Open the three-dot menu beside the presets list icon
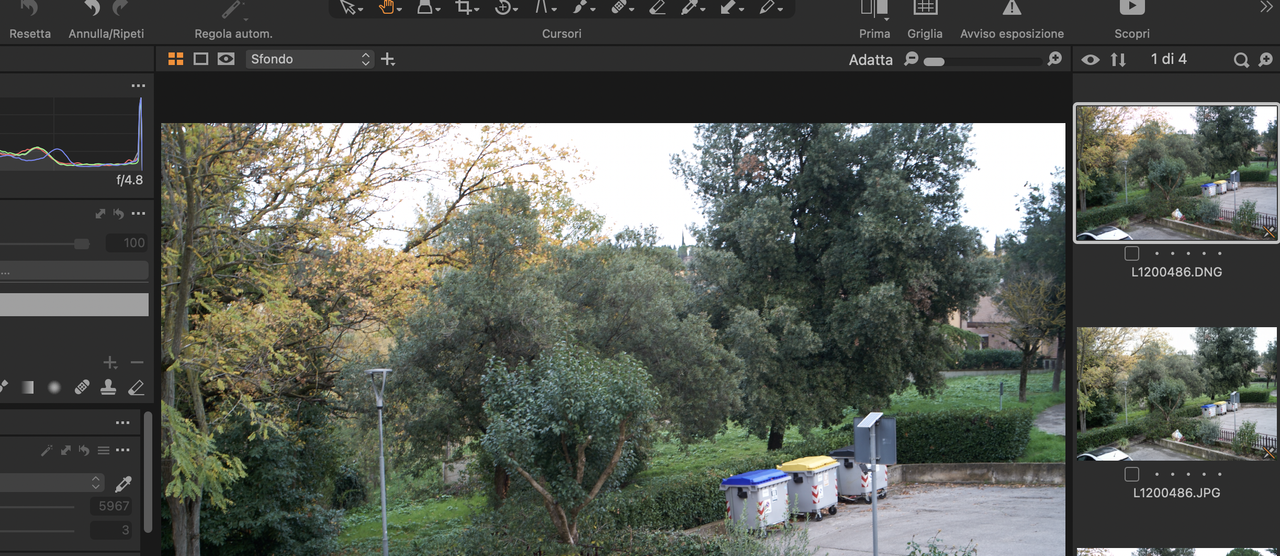Screen dimensions: 1280x556 [122, 451]
